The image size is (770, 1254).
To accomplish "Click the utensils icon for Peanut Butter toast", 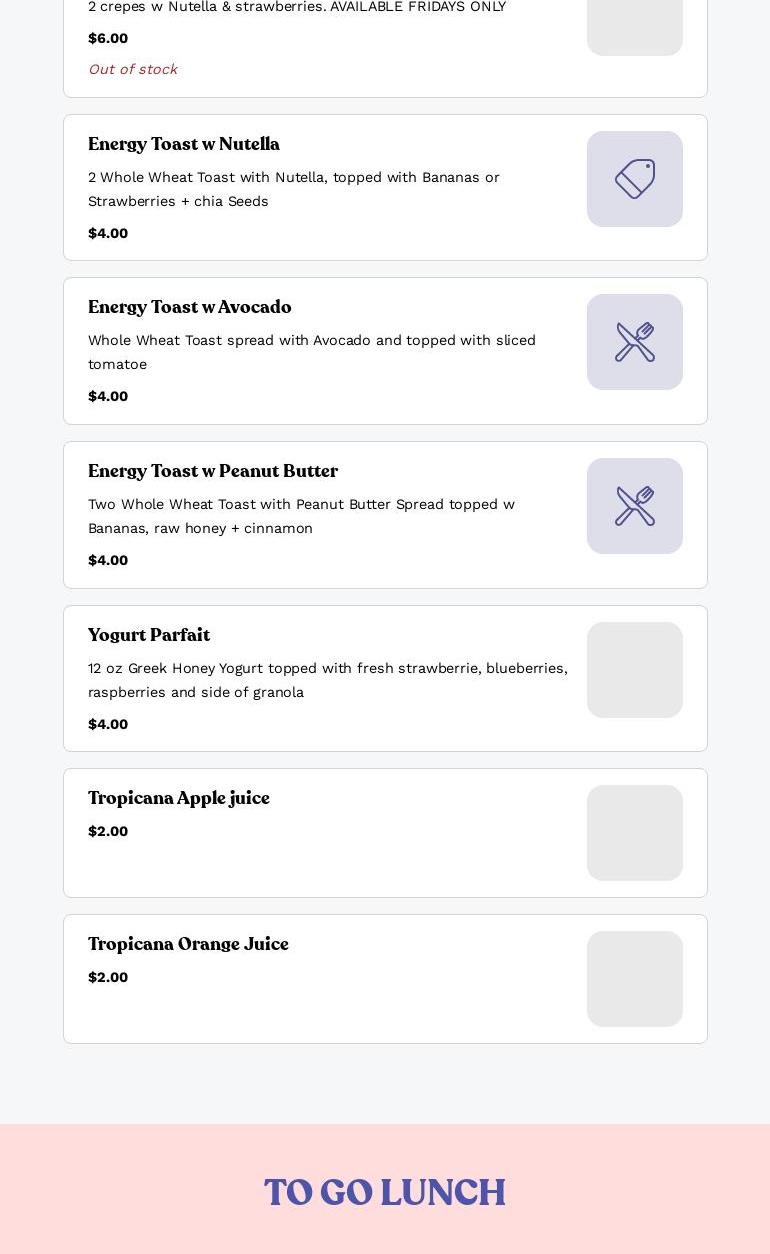I will click(x=635, y=506).
